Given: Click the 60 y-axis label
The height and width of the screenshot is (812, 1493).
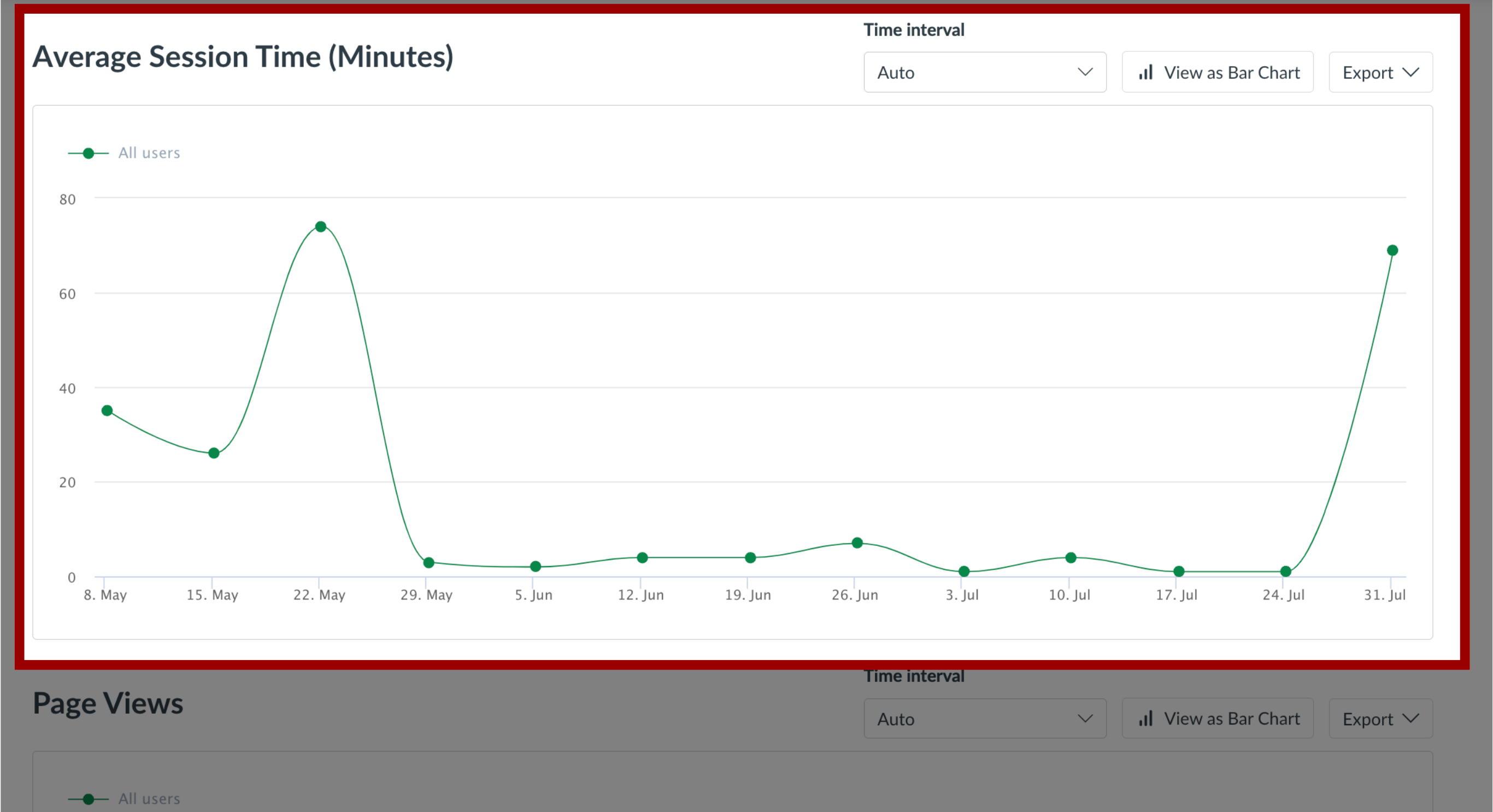Looking at the screenshot, I should [x=67, y=294].
